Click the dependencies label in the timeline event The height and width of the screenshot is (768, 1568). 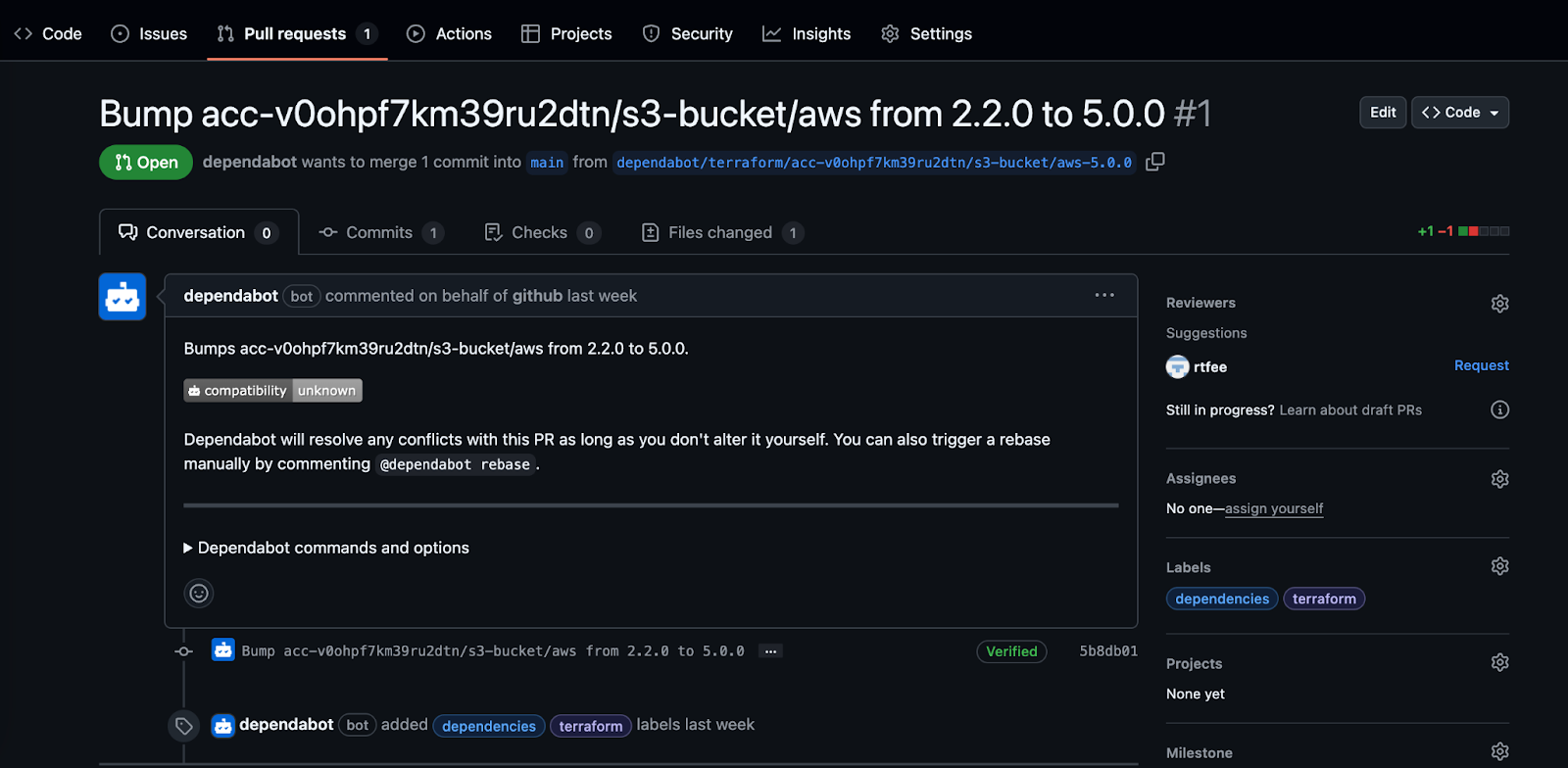[x=489, y=726]
